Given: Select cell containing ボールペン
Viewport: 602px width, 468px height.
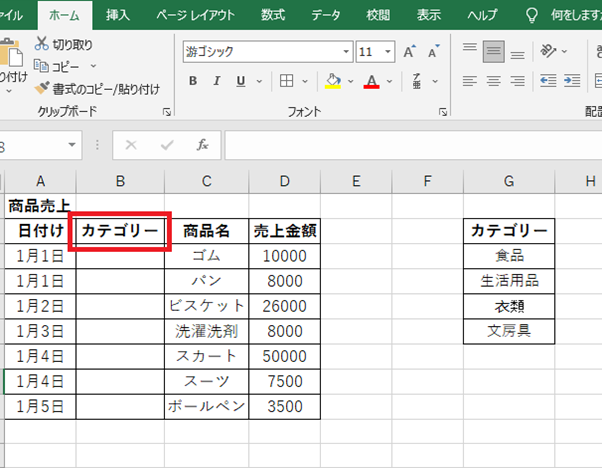Looking at the screenshot, I should point(207,406).
